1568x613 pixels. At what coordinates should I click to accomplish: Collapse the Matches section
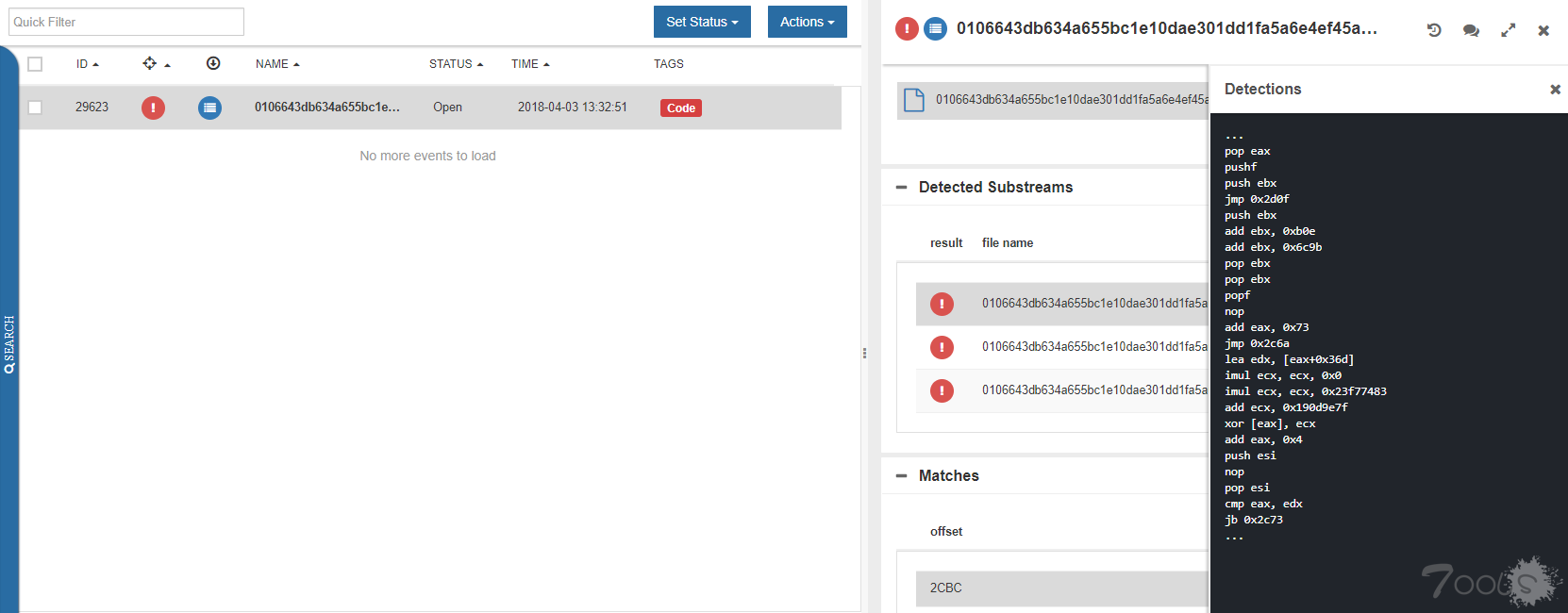click(x=901, y=476)
